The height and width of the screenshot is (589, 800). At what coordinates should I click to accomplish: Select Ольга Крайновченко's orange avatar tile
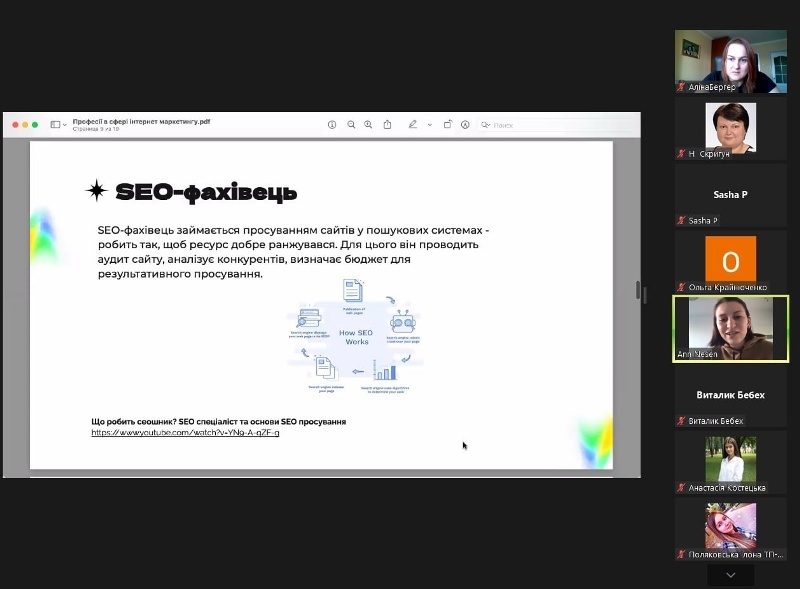pos(731,262)
